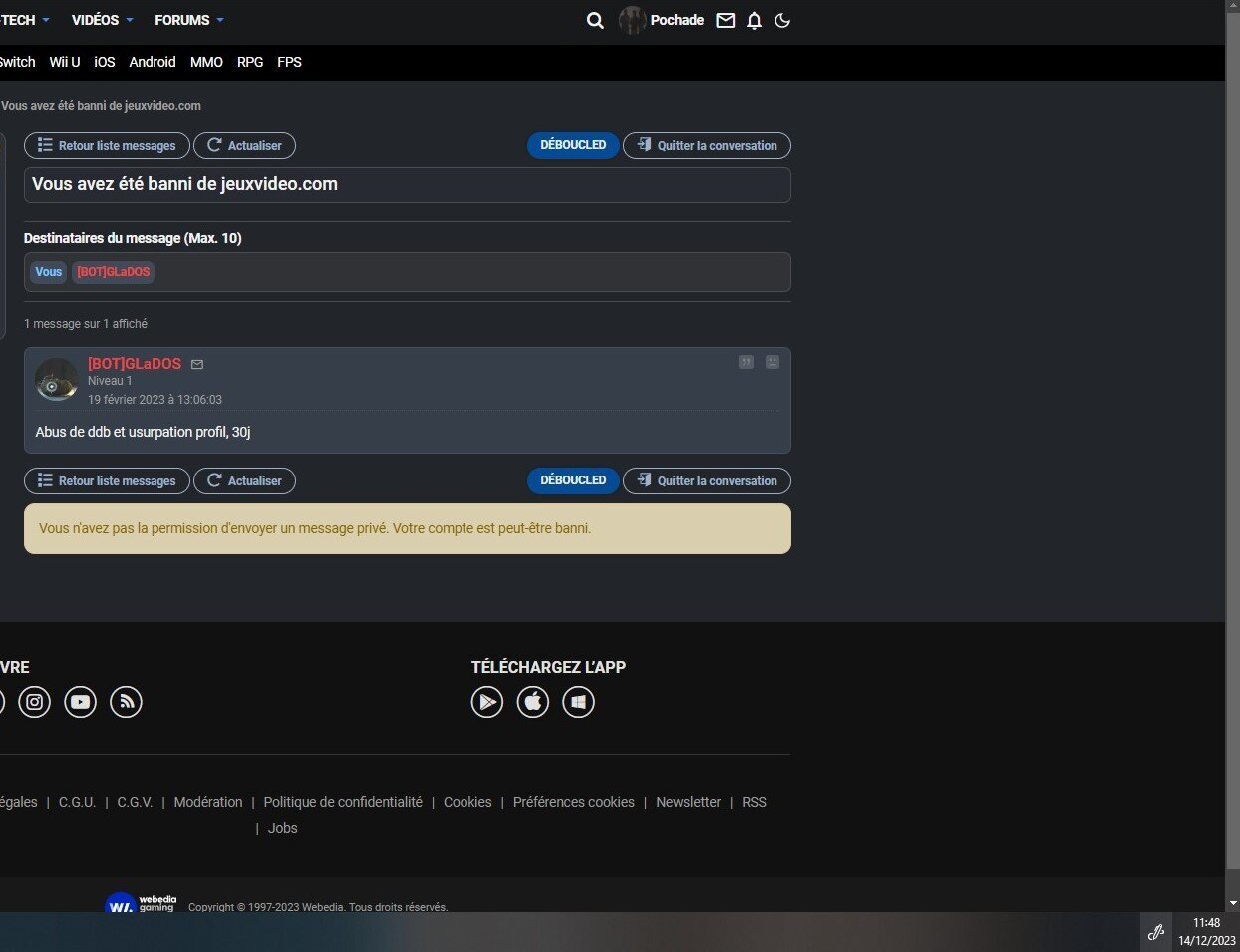
Task: Open the Pochade profile avatar
Action: tap(632, 20)
